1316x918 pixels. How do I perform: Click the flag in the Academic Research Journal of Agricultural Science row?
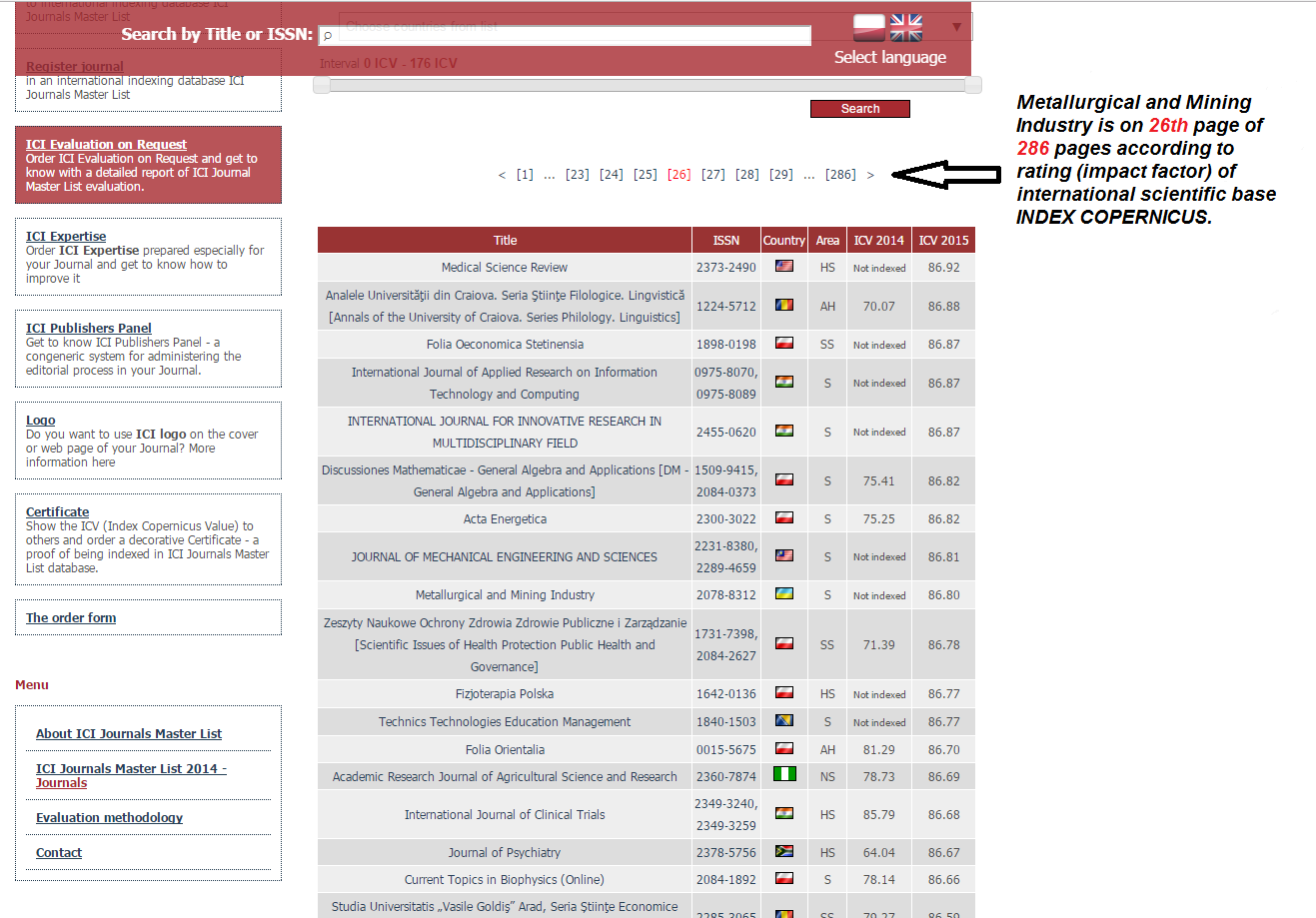click(x=784, y=775)
